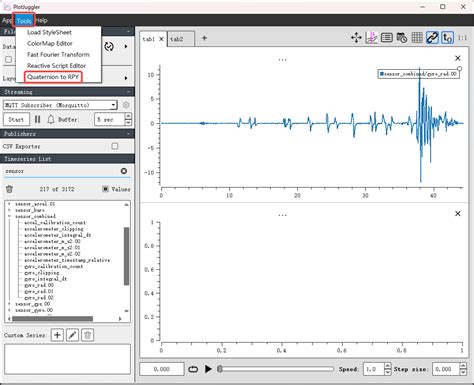Select Quaternion to RPY
This screenshot has width=474, height=385.
[x=53, y=77]
